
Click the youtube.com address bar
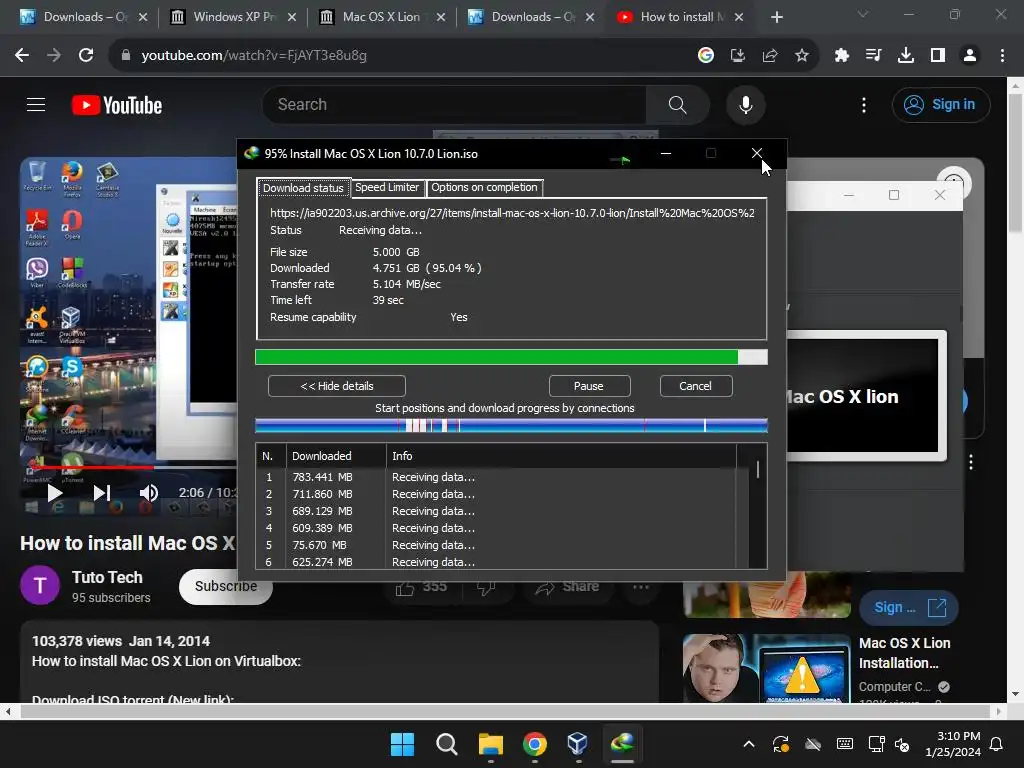tap(405, 56)
